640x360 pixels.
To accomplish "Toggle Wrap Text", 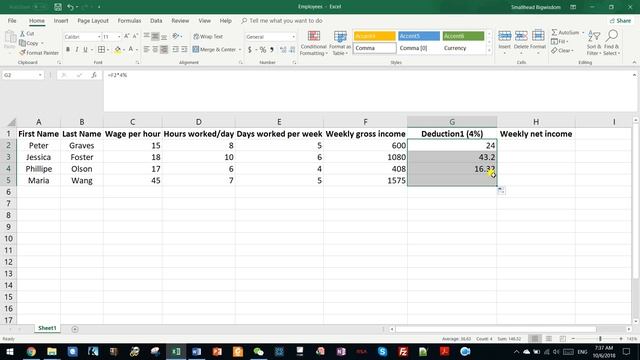I will [208, 37].
